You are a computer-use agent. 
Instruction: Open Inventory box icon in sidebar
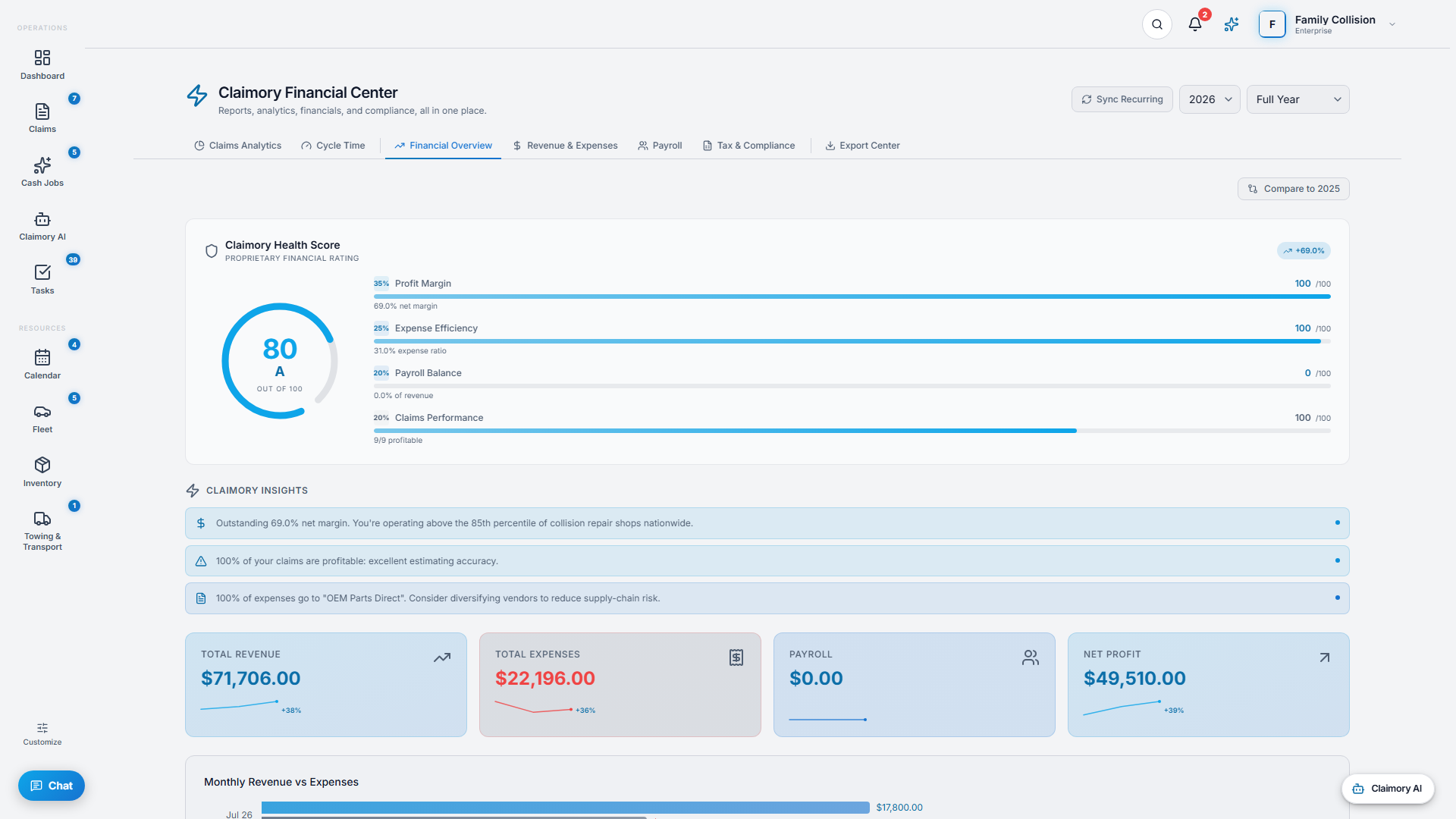pyautogui.click(x=42, y=465)
